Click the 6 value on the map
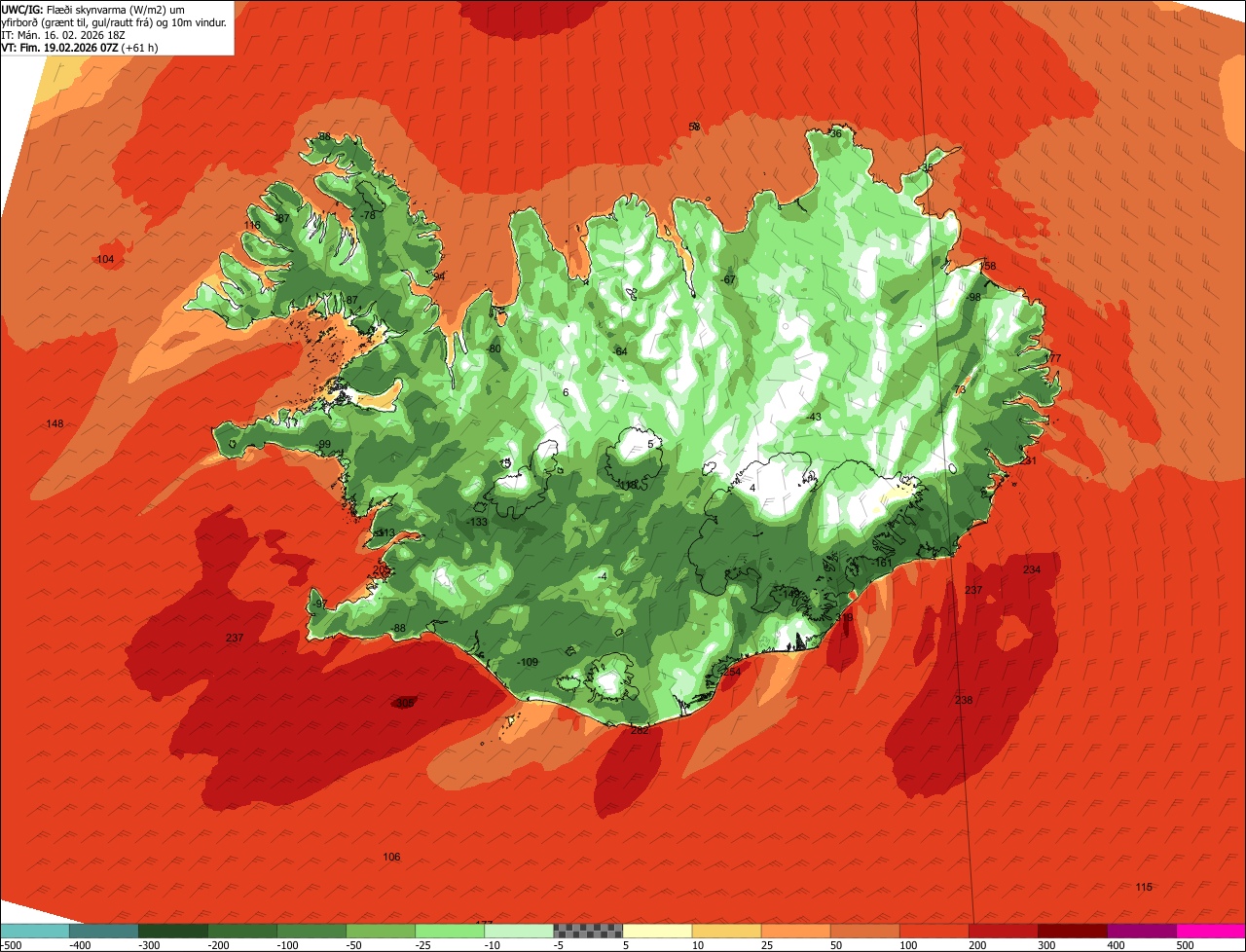 coord(566,392)
